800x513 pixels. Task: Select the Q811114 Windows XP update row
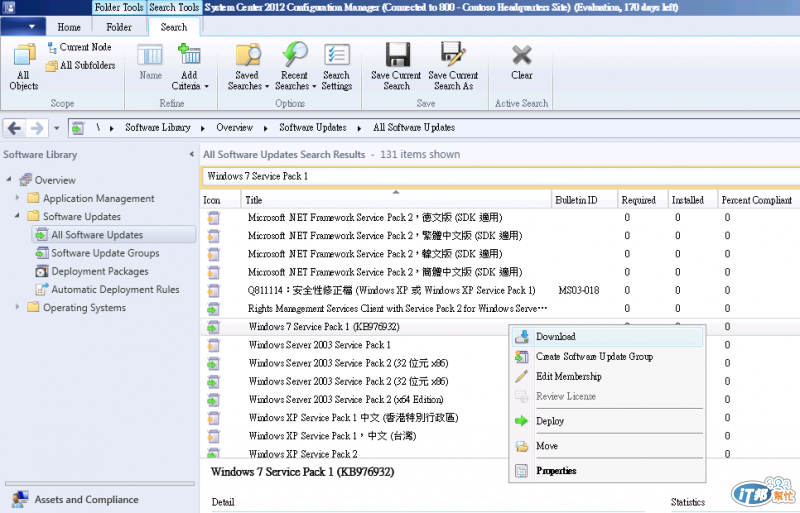point(500,290)
